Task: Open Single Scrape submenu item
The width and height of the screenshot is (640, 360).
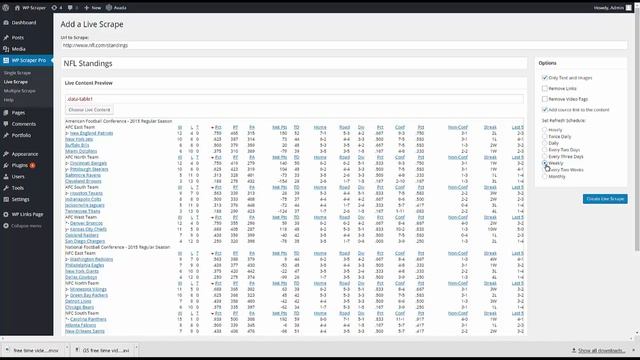Action: click(x=17, y=73)
